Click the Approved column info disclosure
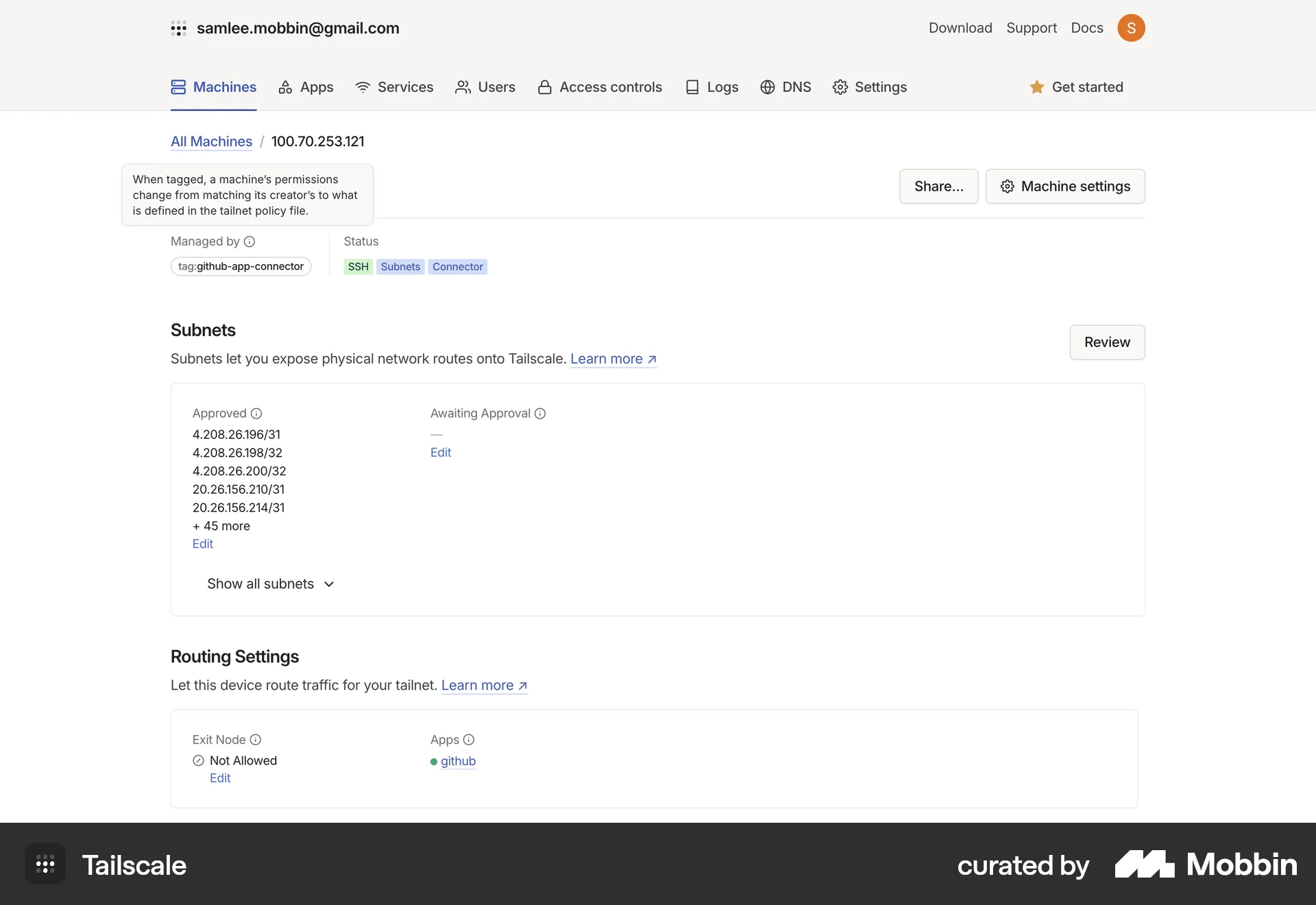Image resolution: width=1316 pixels, height=905 pixels. tap(256, 413)
